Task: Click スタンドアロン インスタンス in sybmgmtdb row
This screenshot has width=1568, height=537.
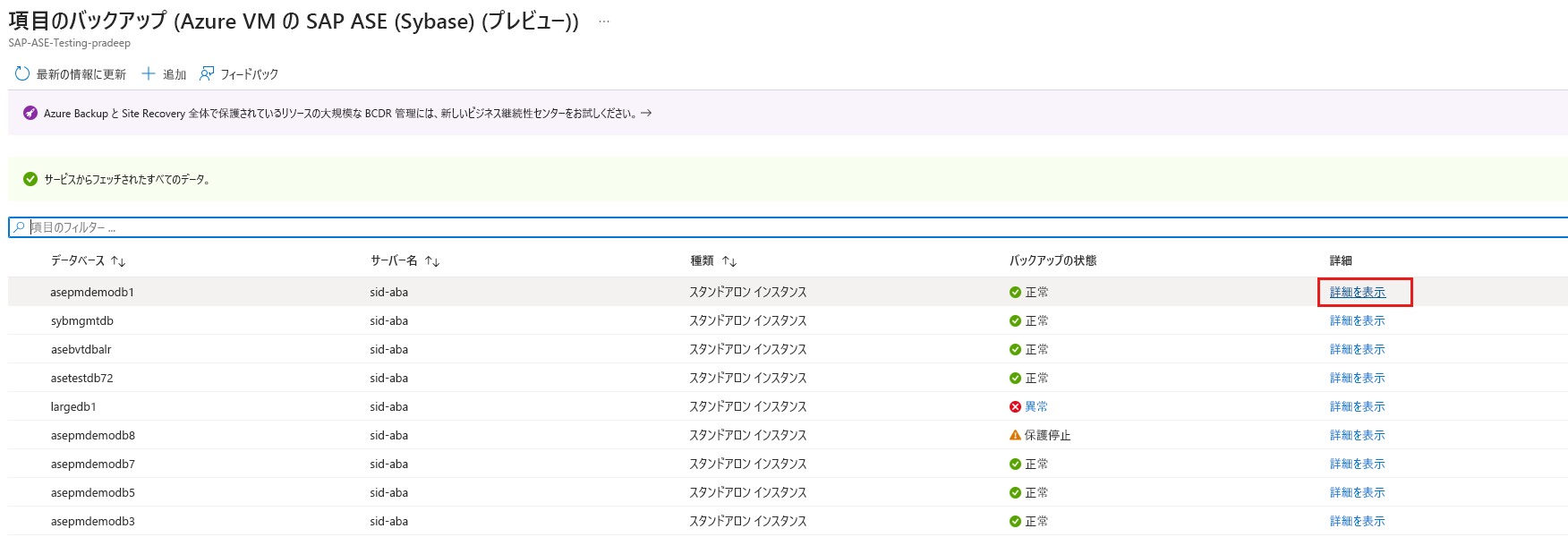Action: point(748,320)
